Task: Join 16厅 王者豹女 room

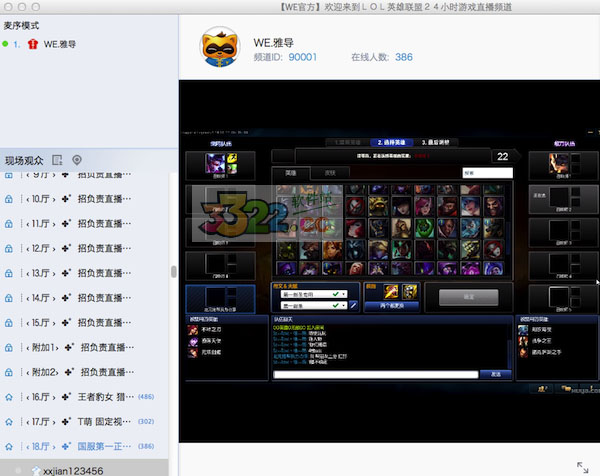Action: 84,397
